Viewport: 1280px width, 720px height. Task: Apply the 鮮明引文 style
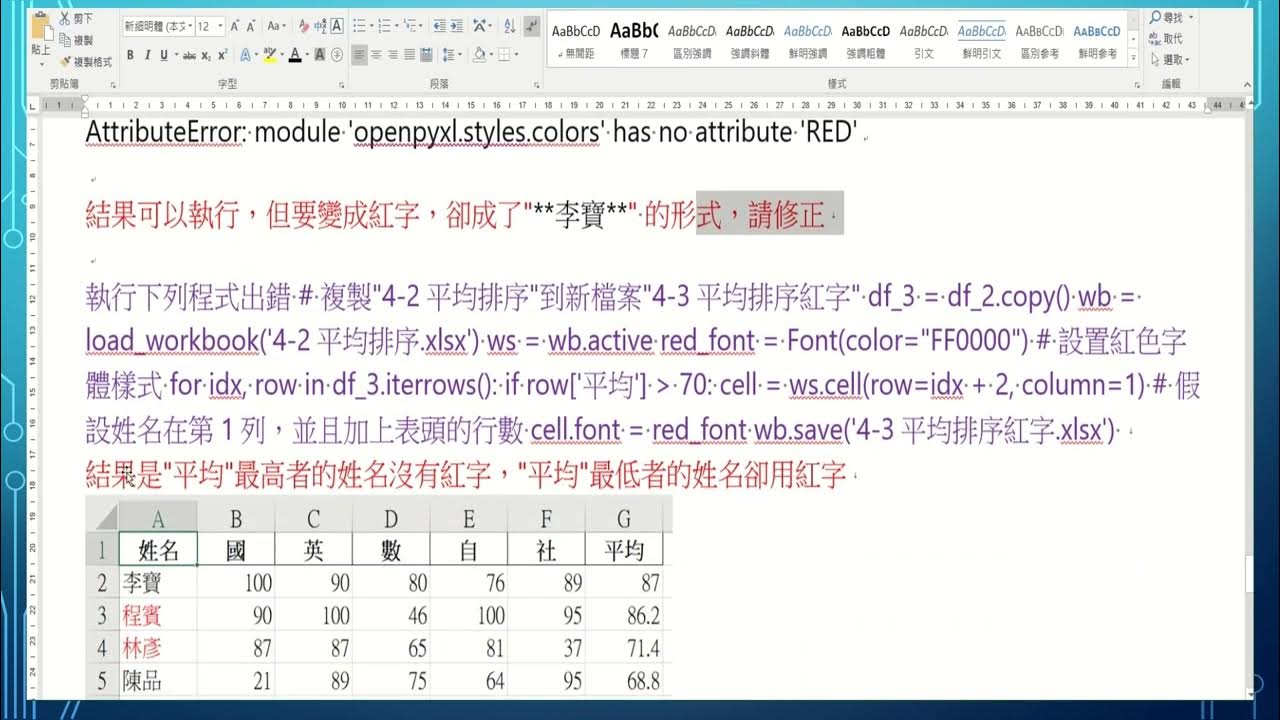982,41
